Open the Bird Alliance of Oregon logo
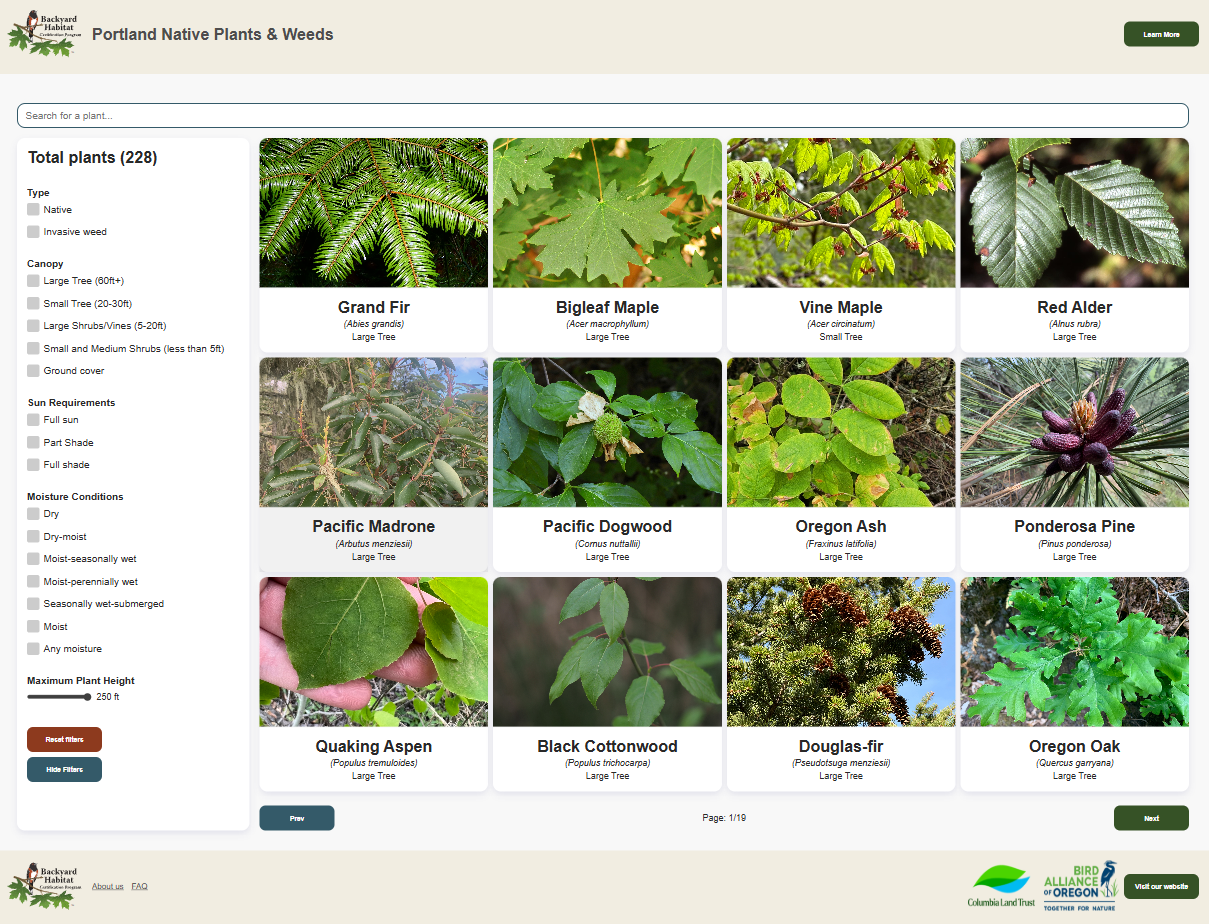 (x=1080, y=886)
